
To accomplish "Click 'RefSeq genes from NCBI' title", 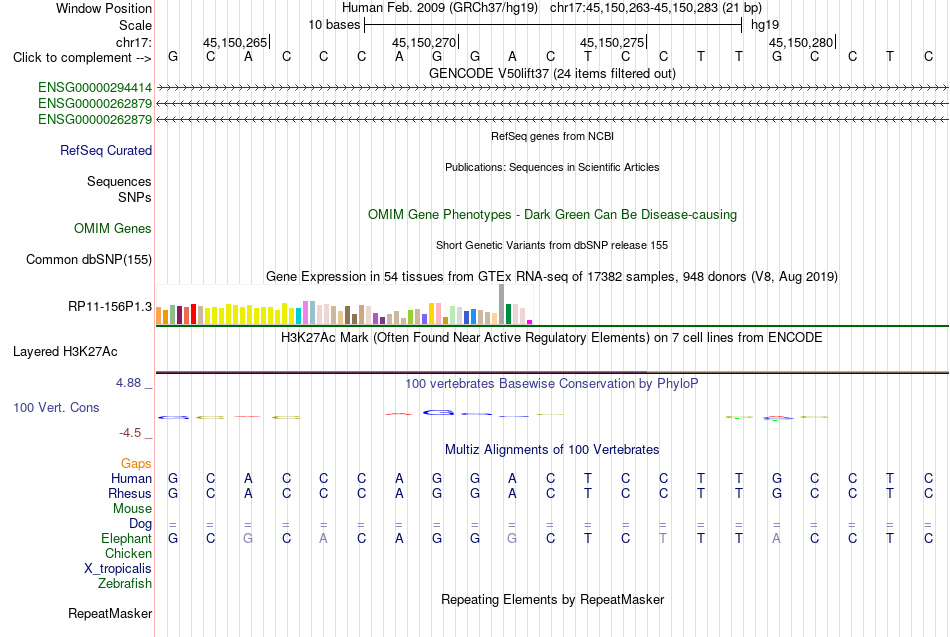I will (552, 136).
